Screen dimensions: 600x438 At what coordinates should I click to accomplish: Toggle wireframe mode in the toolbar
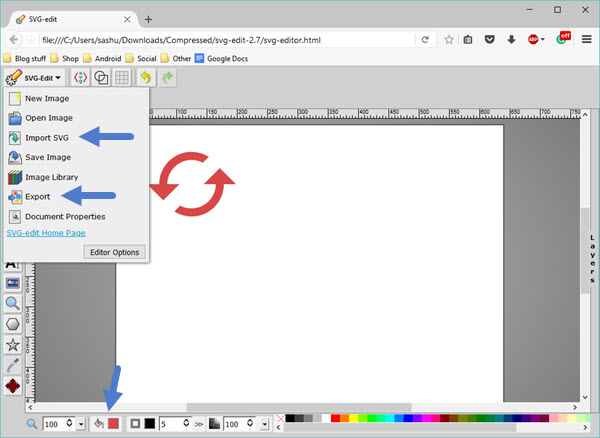click(102, 77)
